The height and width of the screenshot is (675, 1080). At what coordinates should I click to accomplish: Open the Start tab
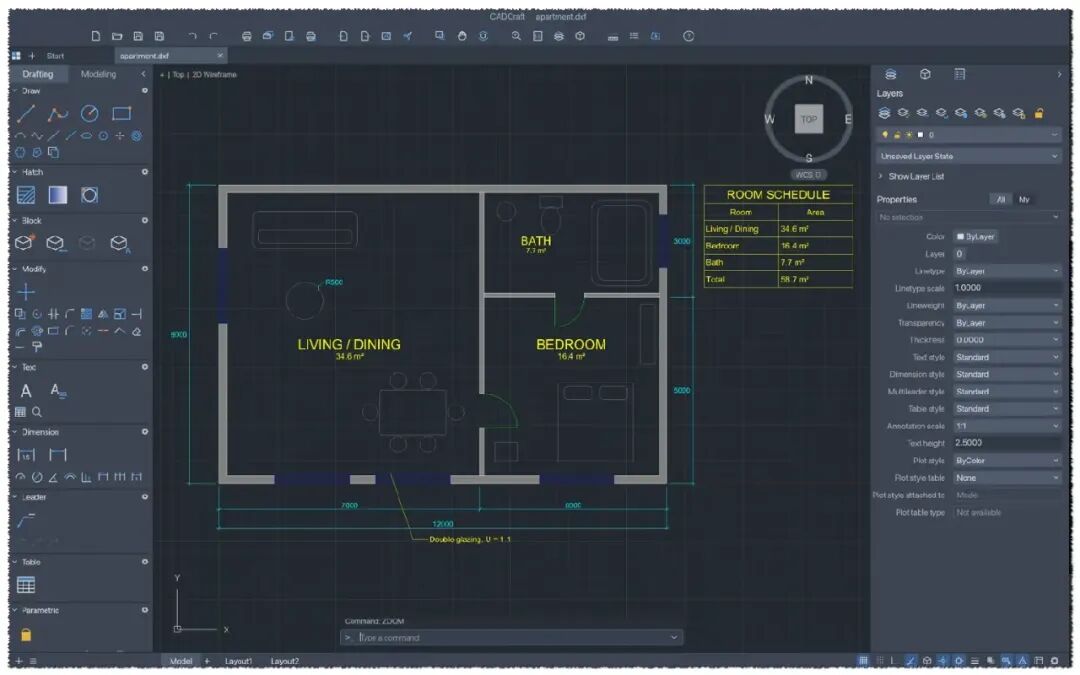pos(56,56)
